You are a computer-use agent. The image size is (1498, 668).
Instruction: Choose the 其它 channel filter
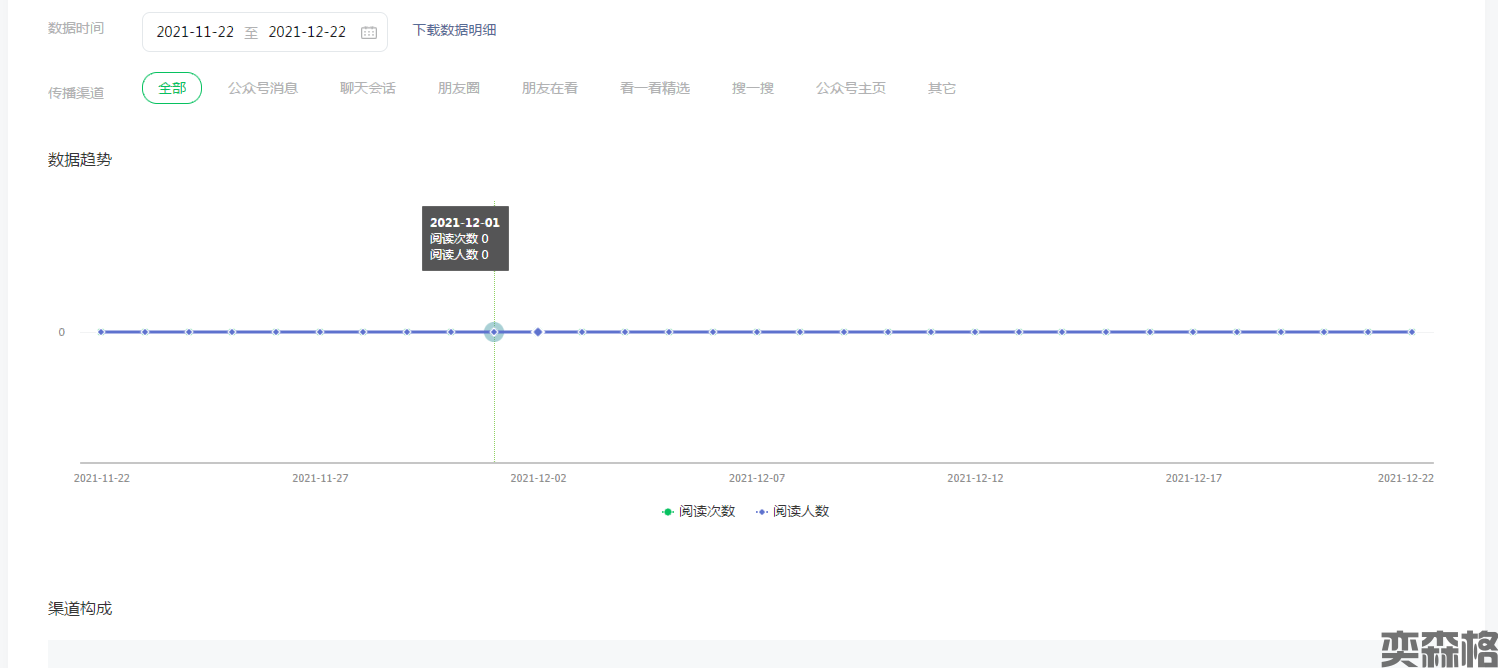(x=942, y=88)
